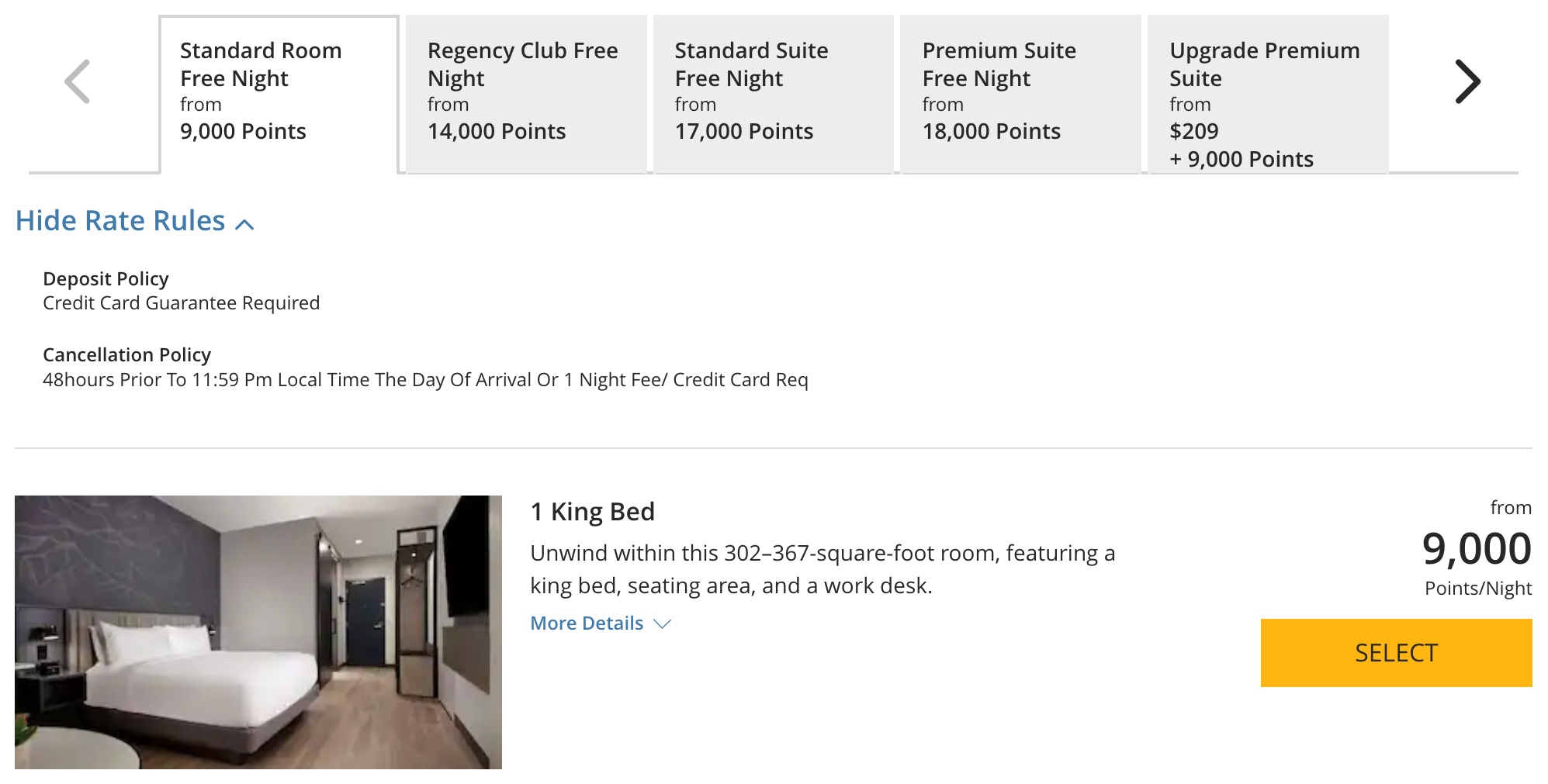Viewport: 1548px width, 784px height.
Task: Click the left arrow to view previous rates
Action: click(x=75, y=81)
